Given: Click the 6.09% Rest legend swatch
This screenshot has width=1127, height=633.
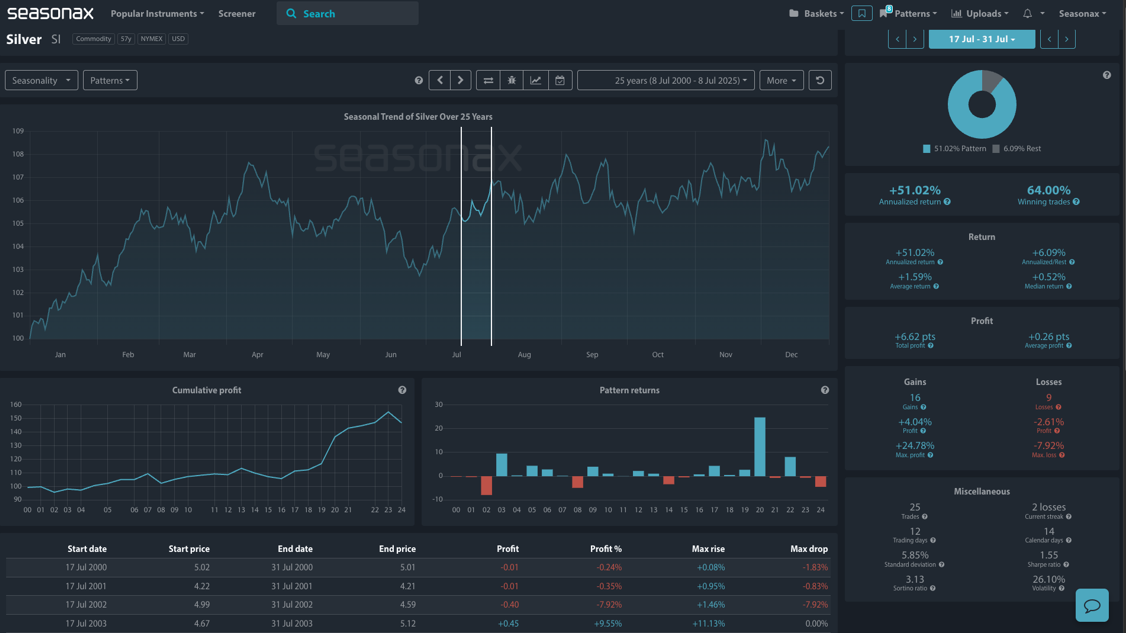Looking at the screenshot, I should click(995, 149).
